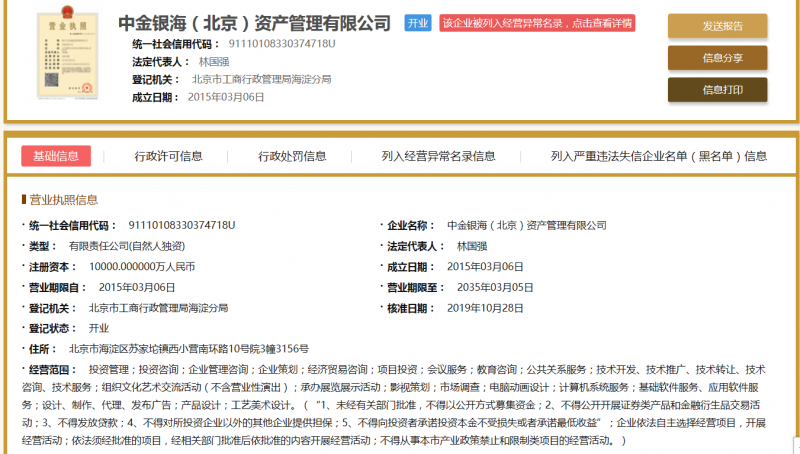The width and height of the screenshot is (800, 454).
Task: Click the 住所 address text
Action: (189, 349)
